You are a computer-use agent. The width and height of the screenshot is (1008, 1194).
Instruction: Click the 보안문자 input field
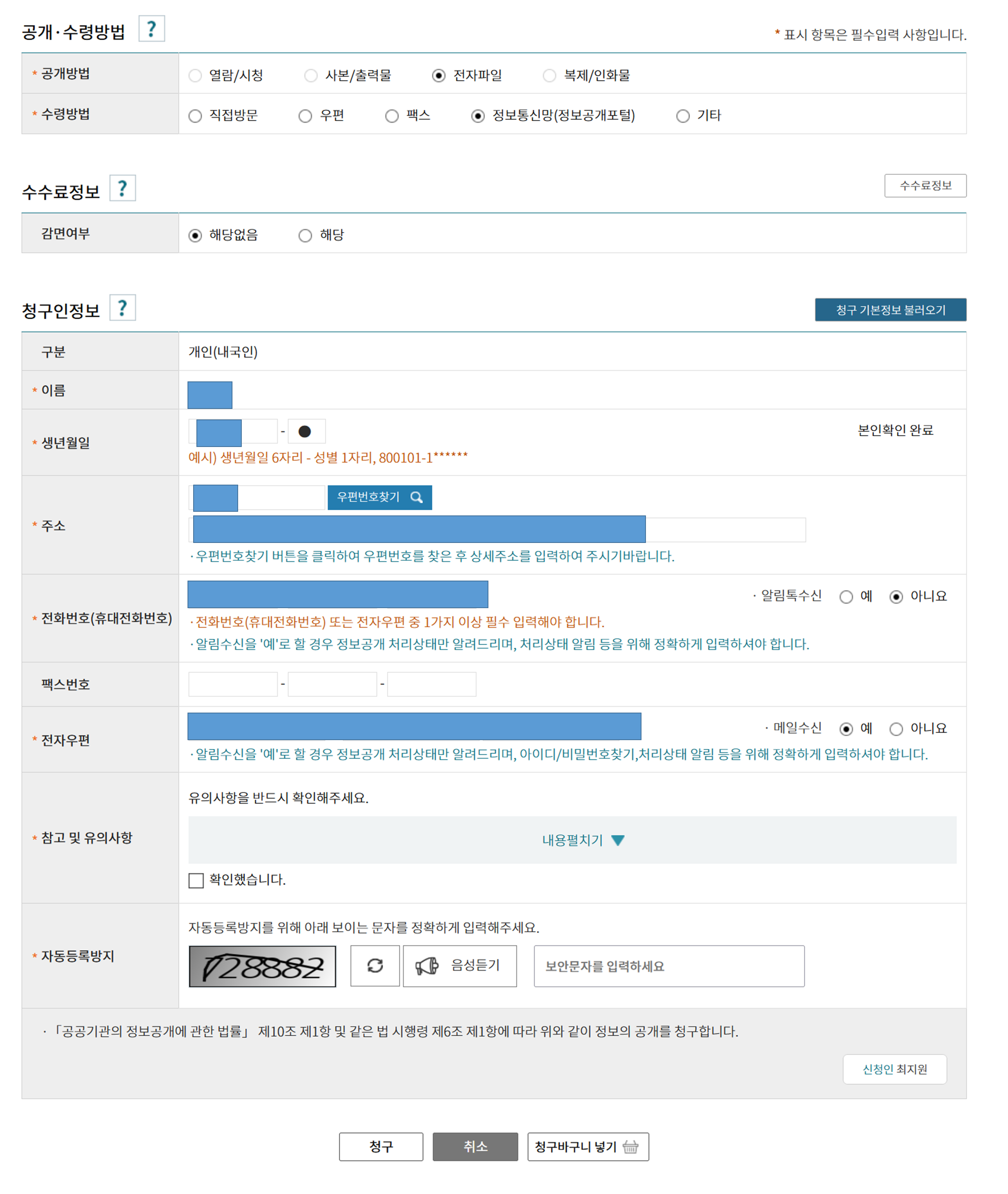click(x=669, y=966)
